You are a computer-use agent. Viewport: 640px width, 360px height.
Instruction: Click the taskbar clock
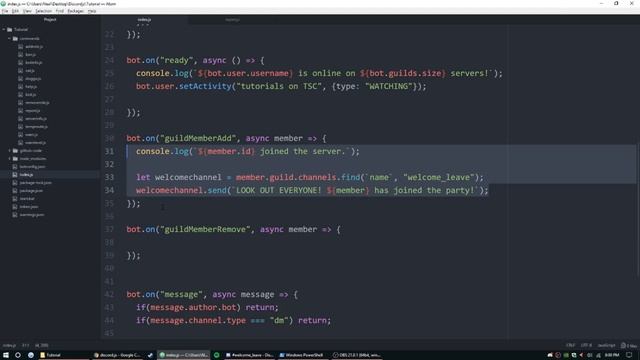click(612, 355)
